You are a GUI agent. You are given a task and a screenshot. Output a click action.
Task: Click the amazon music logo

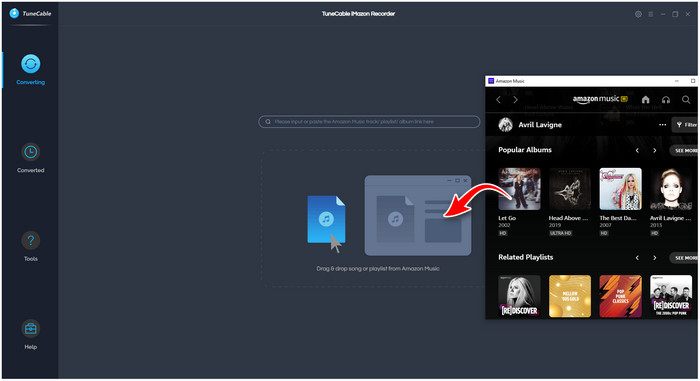click(600, 99)
